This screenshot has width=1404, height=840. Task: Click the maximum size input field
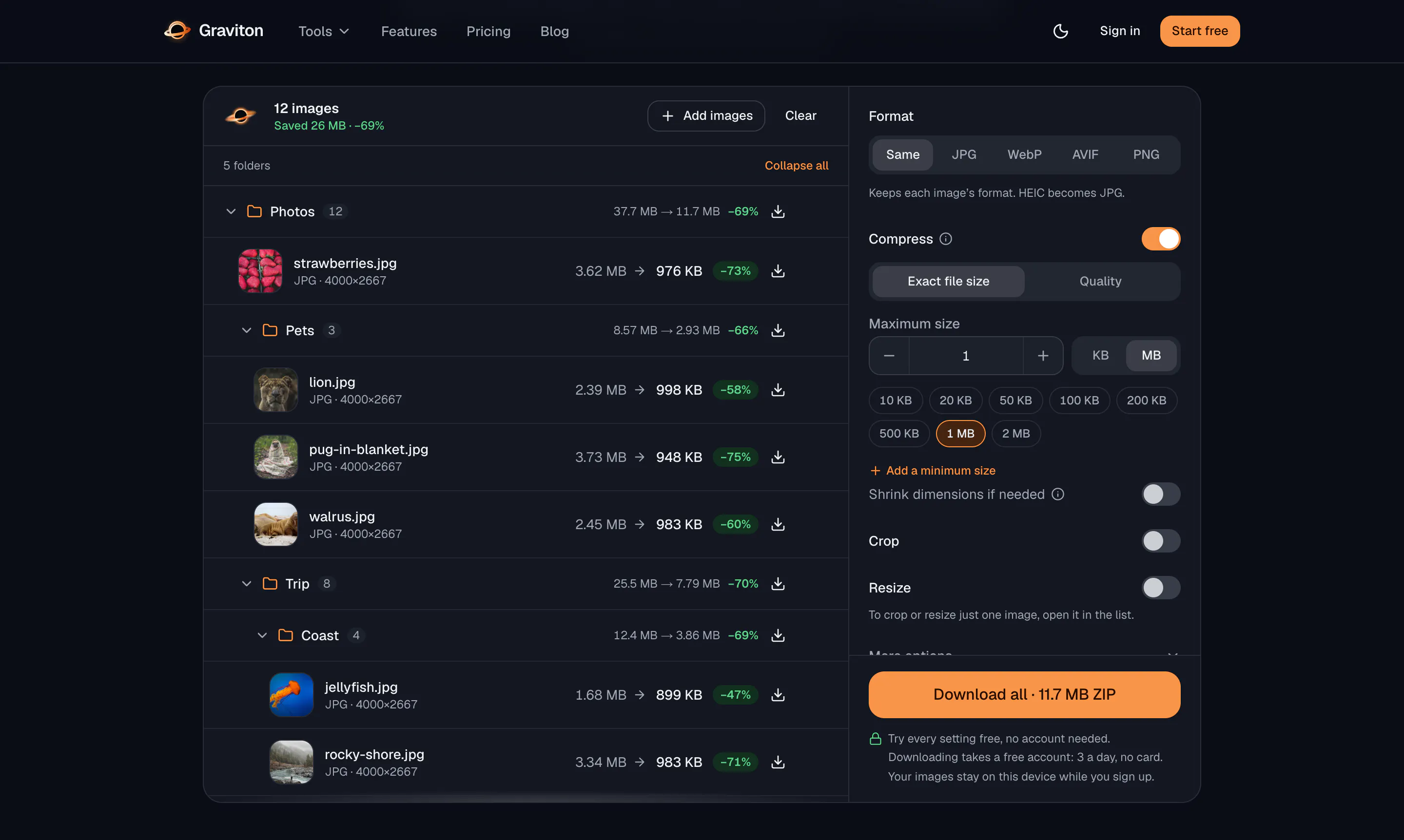coord(966,356)
